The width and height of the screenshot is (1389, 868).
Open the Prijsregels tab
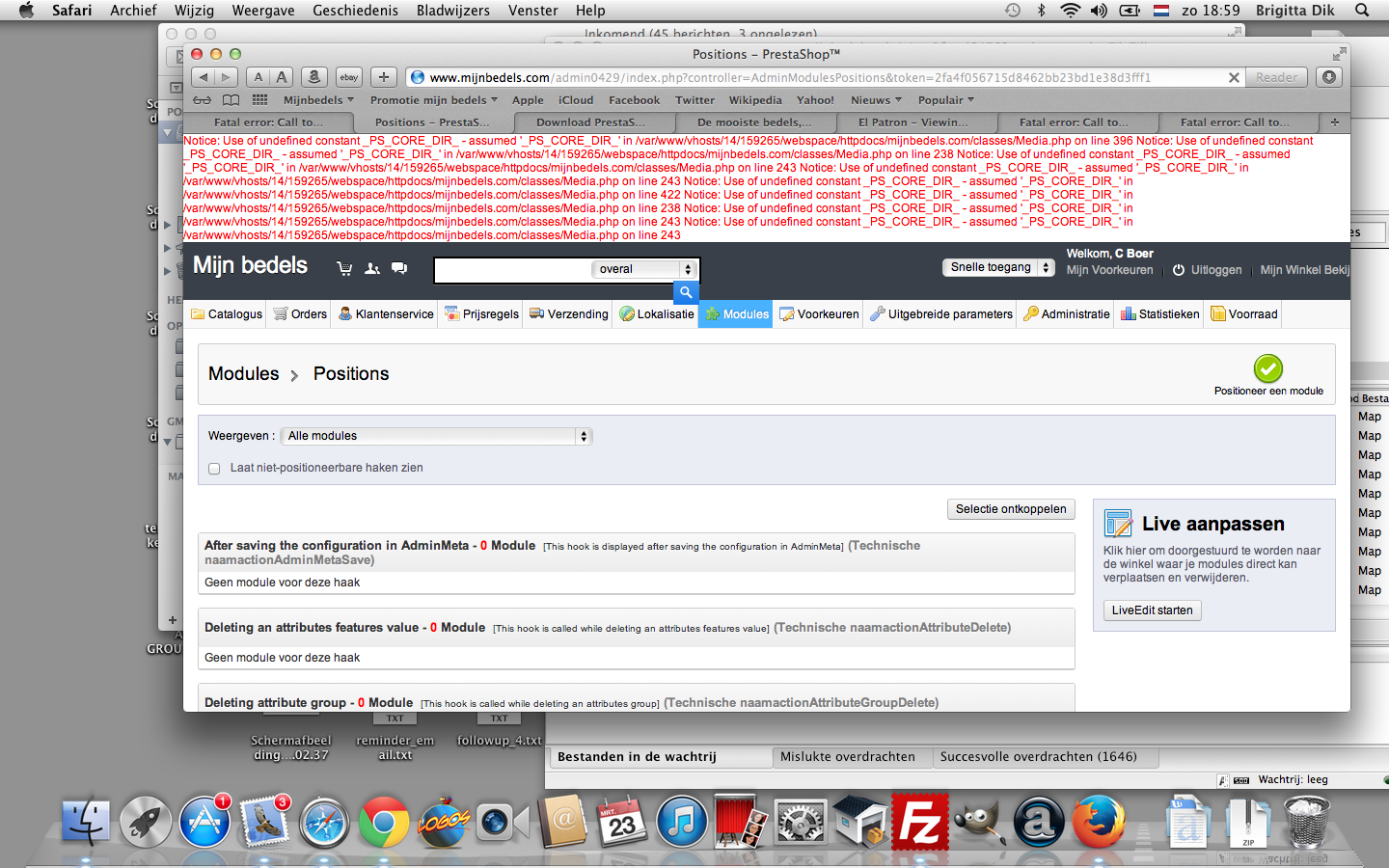click(481, 314)
